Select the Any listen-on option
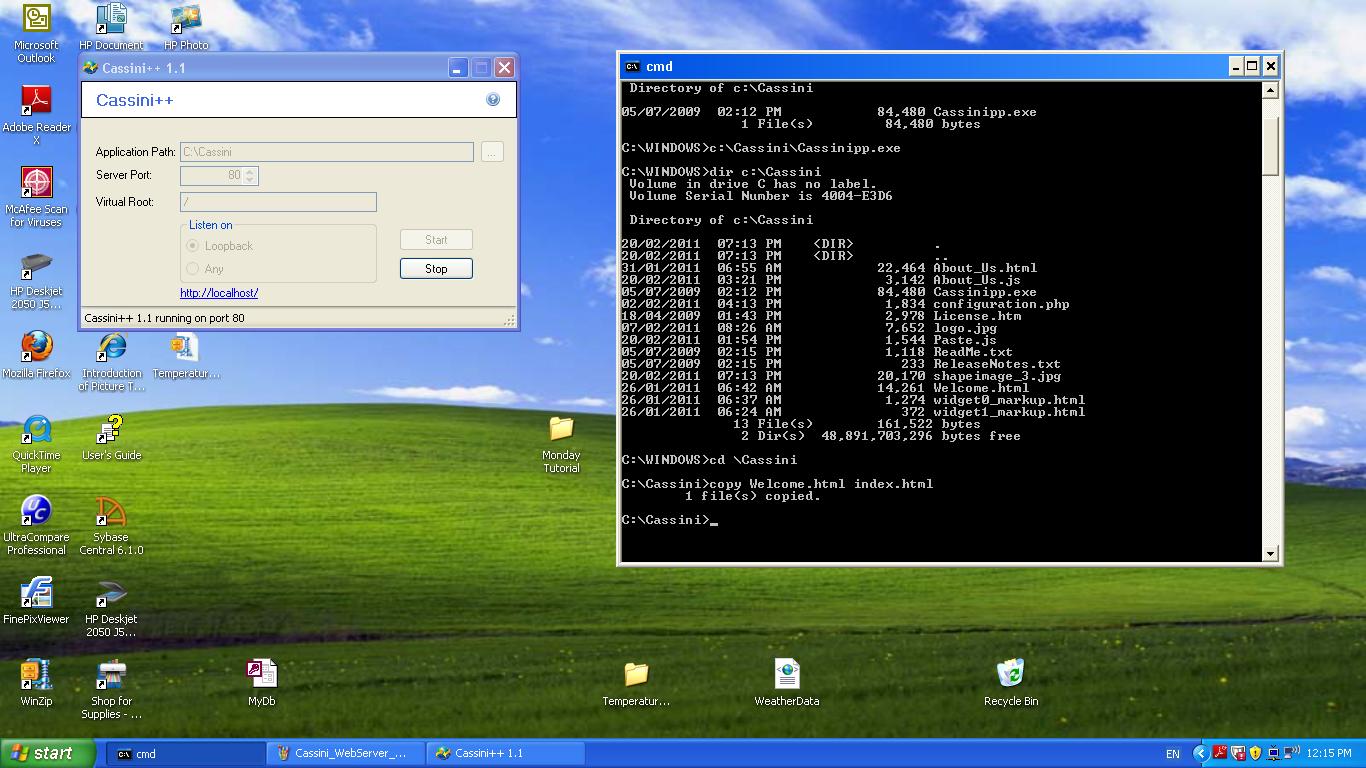1366x768 pixels. pos(193,269)
